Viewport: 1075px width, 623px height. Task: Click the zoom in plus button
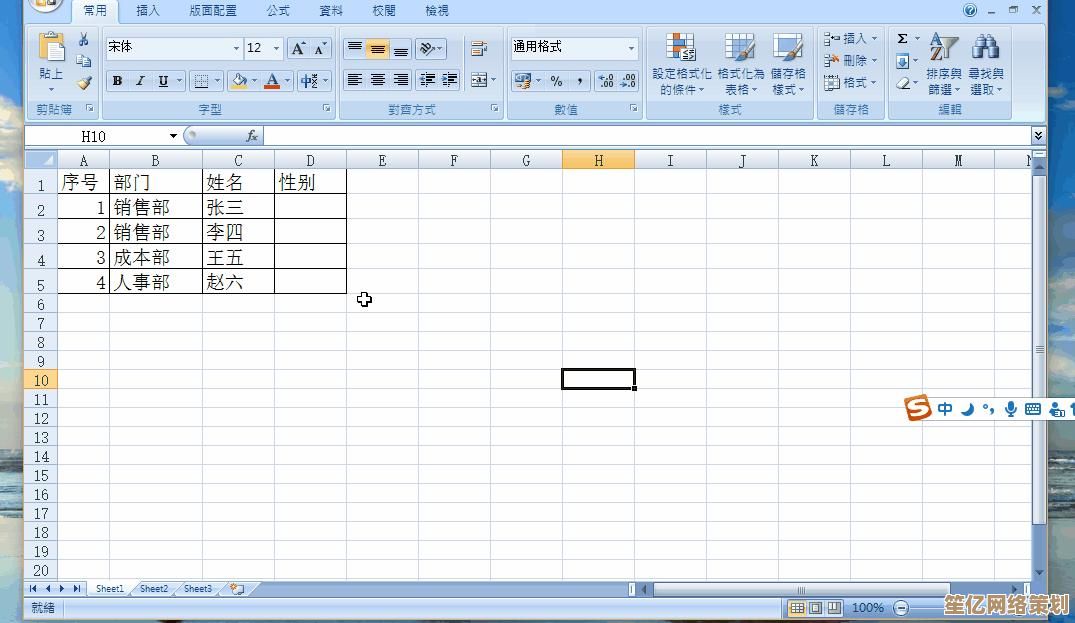pyautogui.click(x=1040, y=608)
